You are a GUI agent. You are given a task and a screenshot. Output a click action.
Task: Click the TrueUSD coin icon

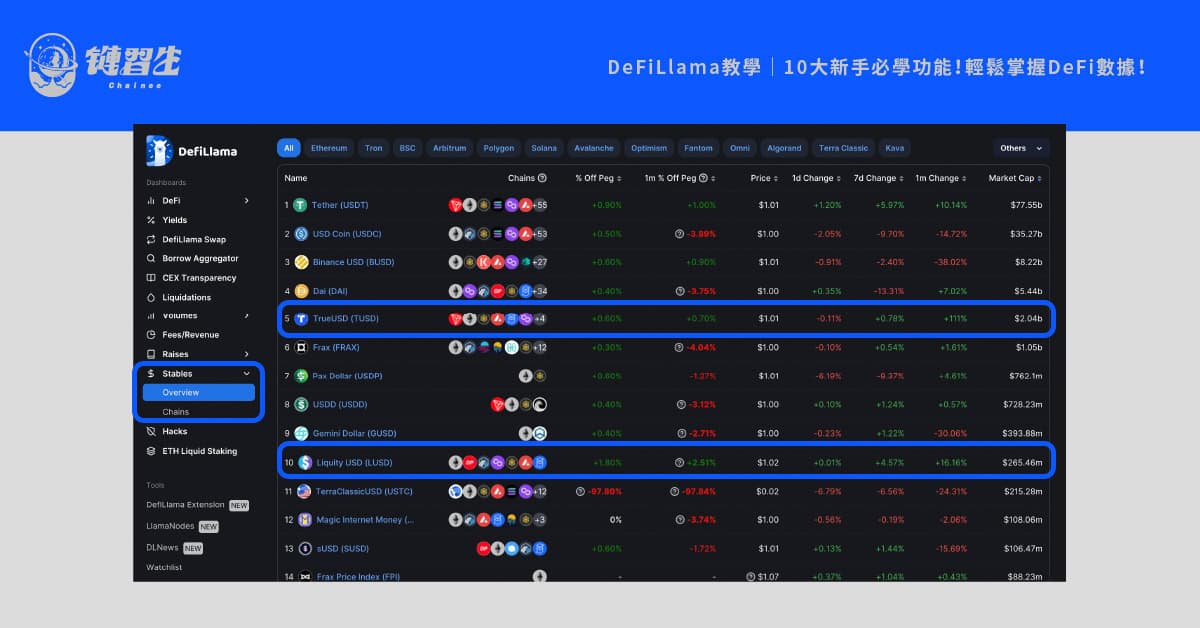[x=301, y=319]
